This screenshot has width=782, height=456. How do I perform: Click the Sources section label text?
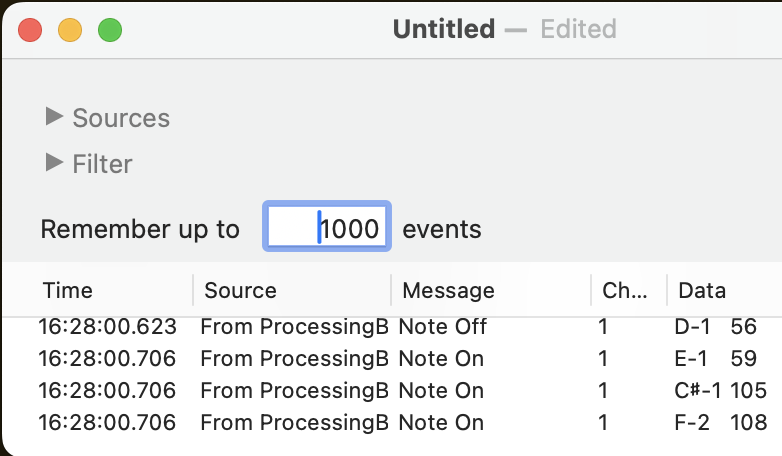[x=121, y=118]
